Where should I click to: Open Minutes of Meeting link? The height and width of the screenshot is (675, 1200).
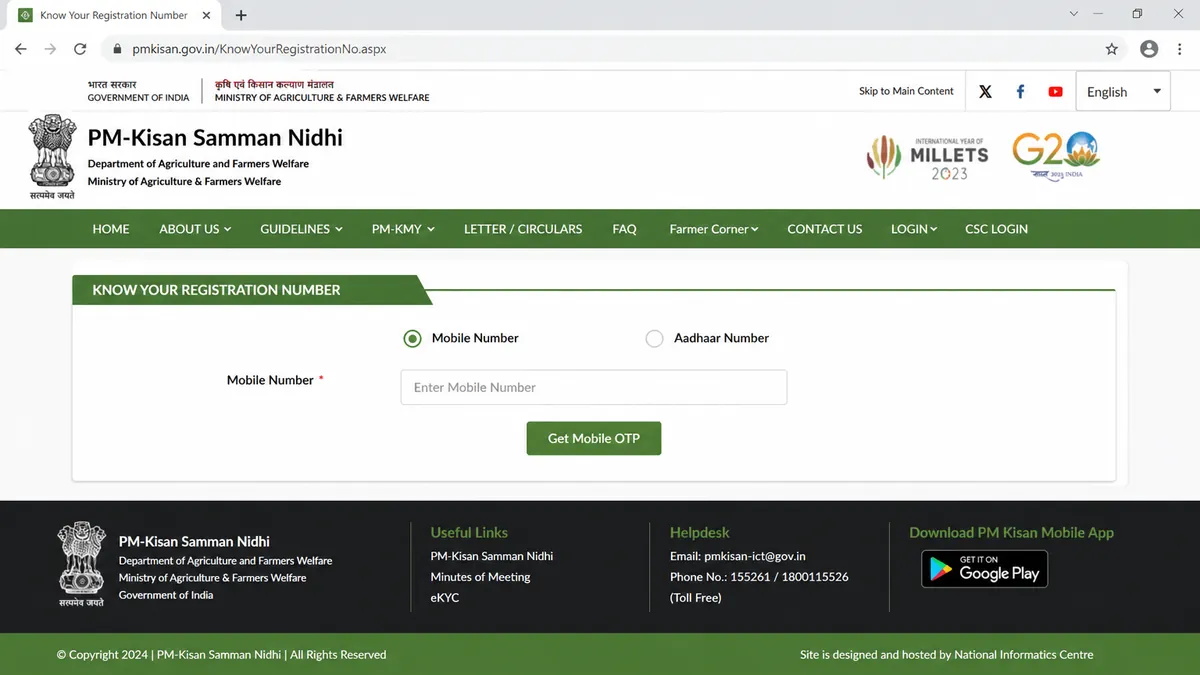[480, 577]
